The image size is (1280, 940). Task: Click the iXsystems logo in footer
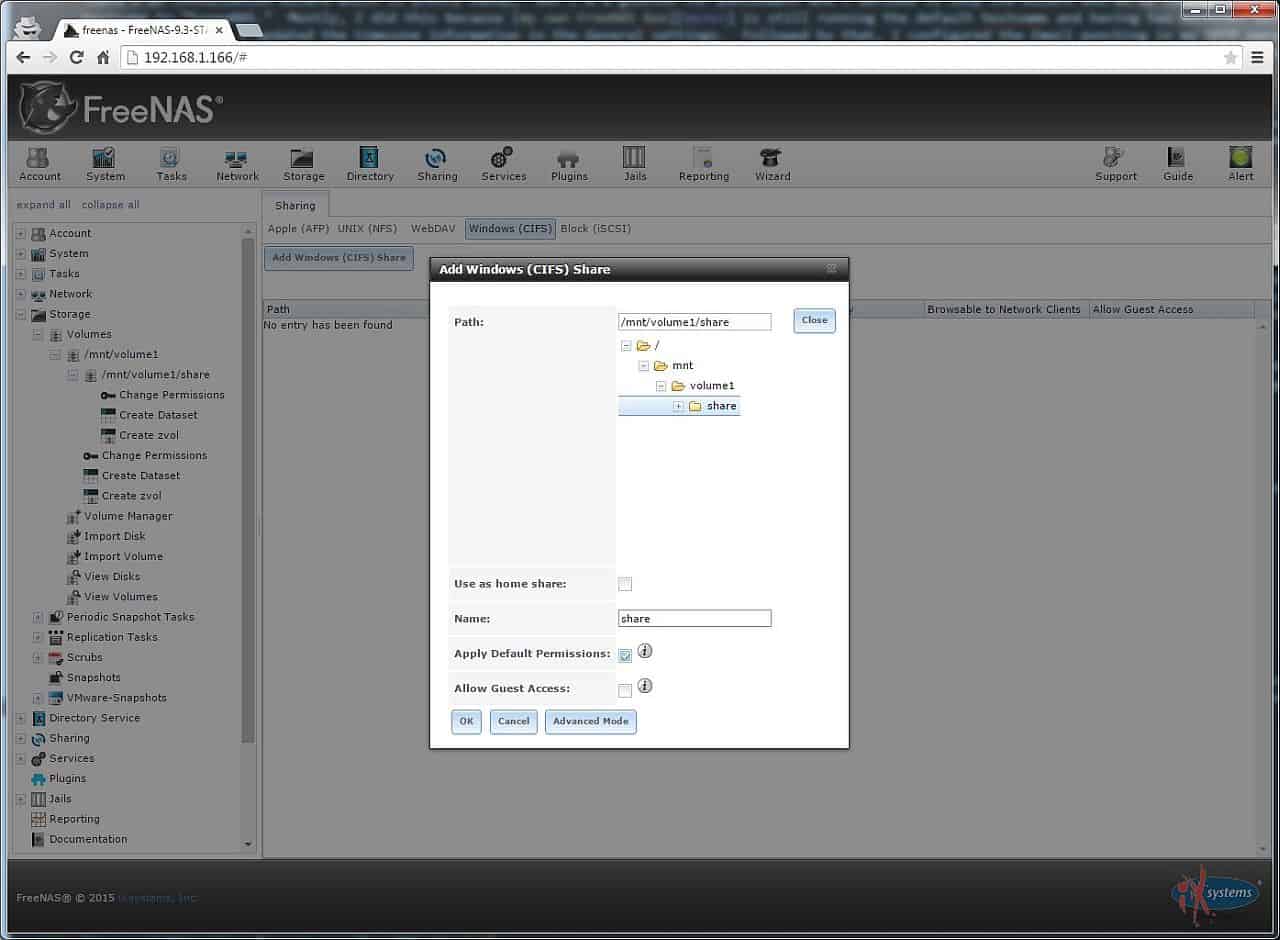[x=1216, y=893]
